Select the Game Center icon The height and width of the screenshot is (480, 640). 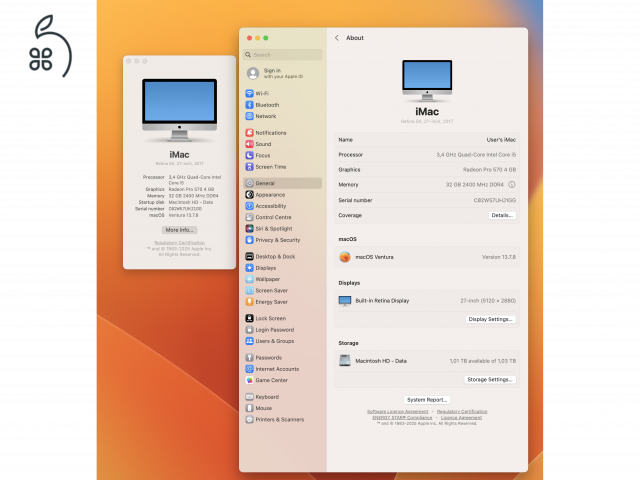click(x=249, y=380)
